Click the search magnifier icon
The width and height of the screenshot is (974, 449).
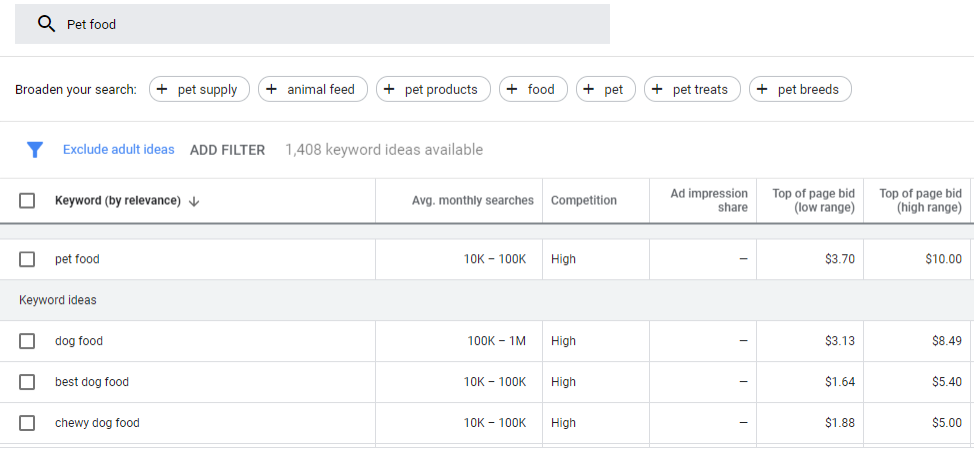[46, 24]
